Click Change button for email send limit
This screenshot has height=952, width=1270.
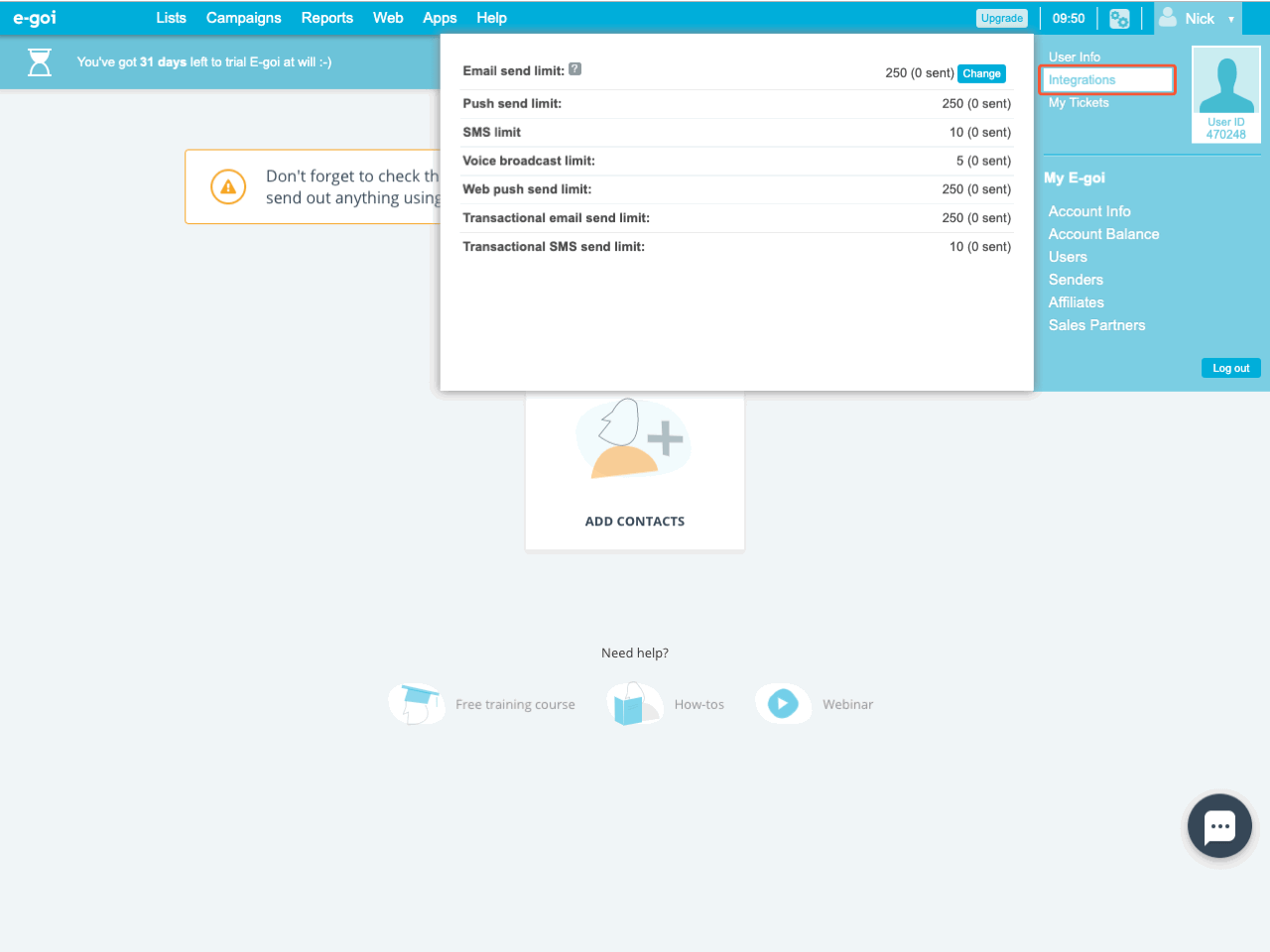point(981,73)
